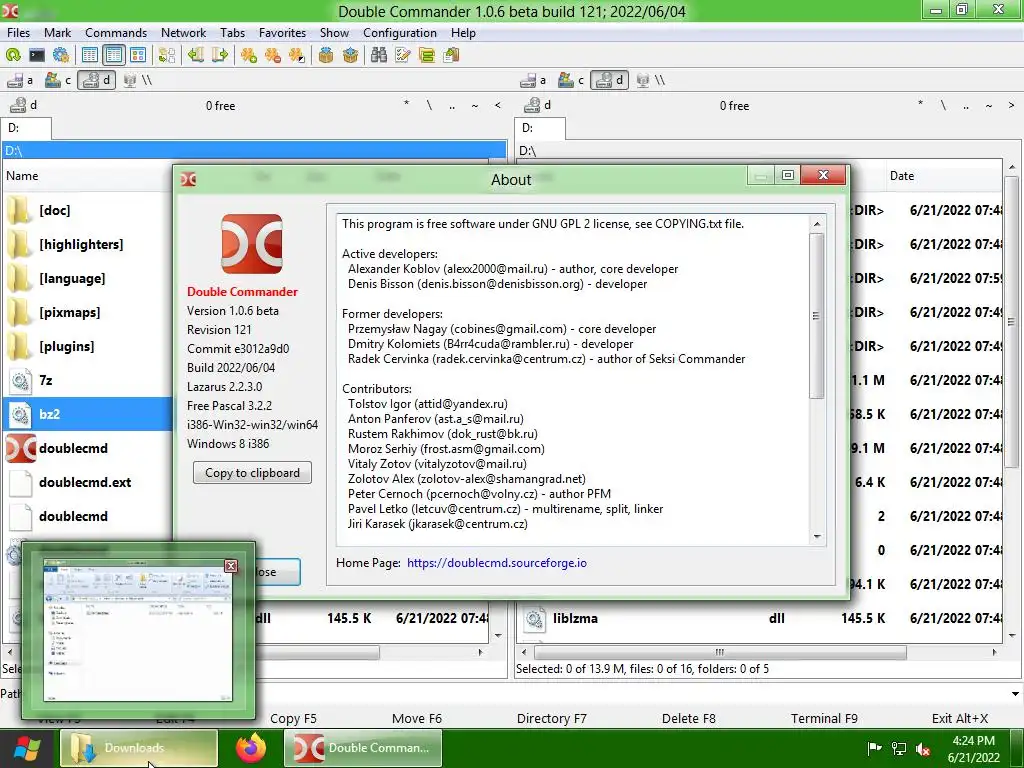
Task: Switch to Thumbnails view icon
Action: point(138,56)
